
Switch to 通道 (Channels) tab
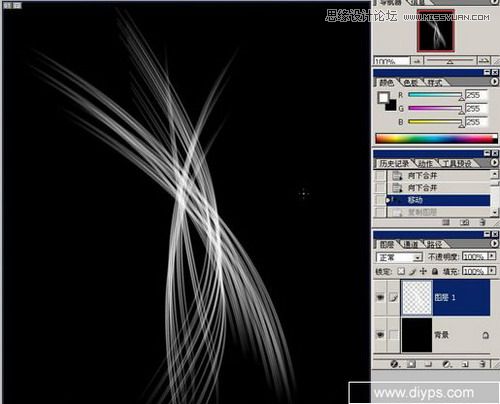tap(411, 245)
